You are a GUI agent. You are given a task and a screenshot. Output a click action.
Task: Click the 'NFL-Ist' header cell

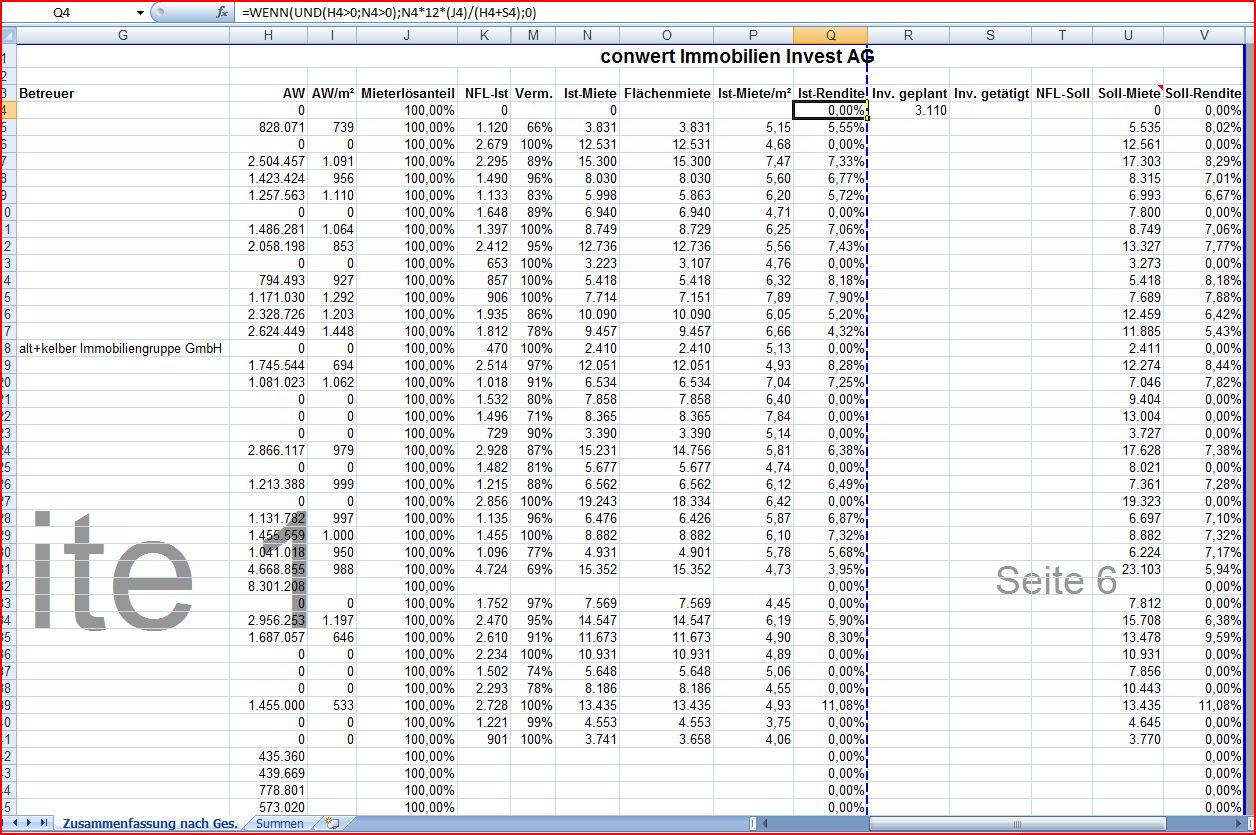coord(484,93)
